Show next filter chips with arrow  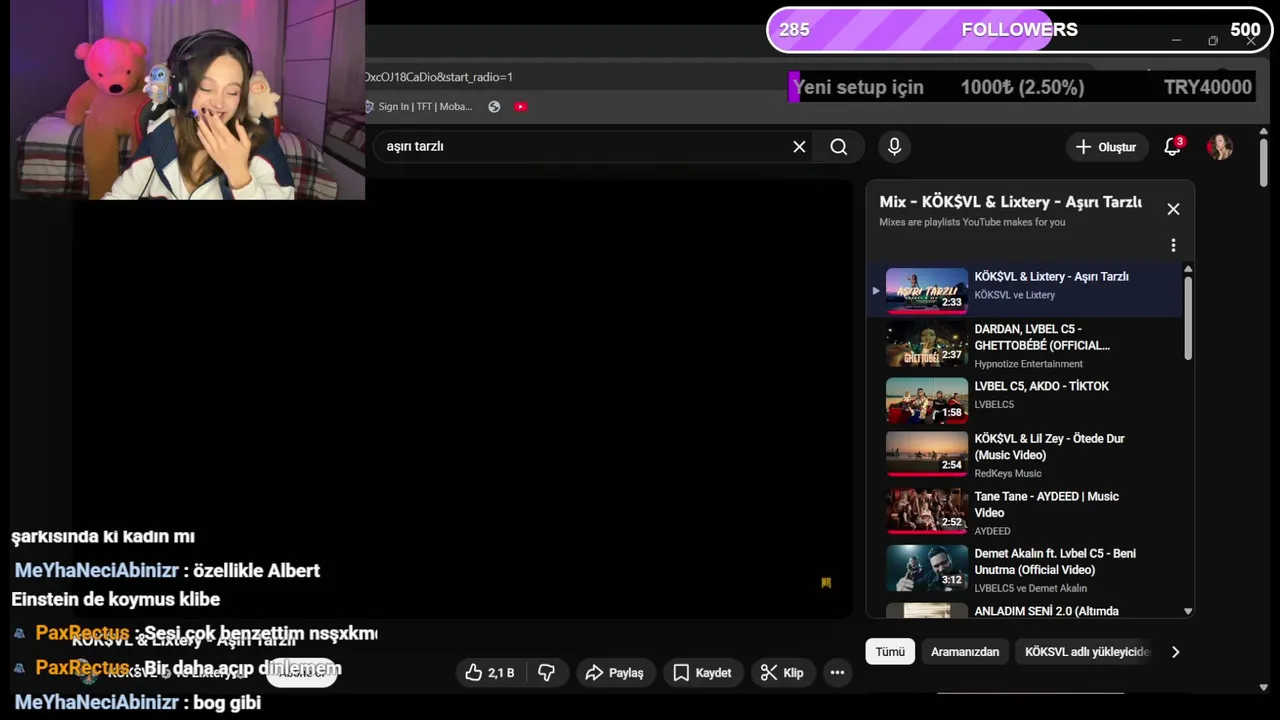click(x=1175, y=652)
